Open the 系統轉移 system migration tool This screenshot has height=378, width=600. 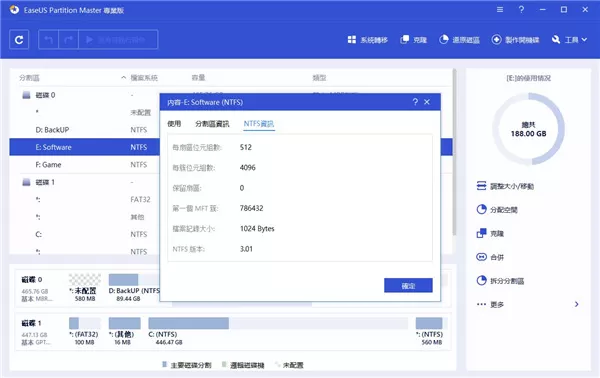pyautogui.click(x=368, y=40)
